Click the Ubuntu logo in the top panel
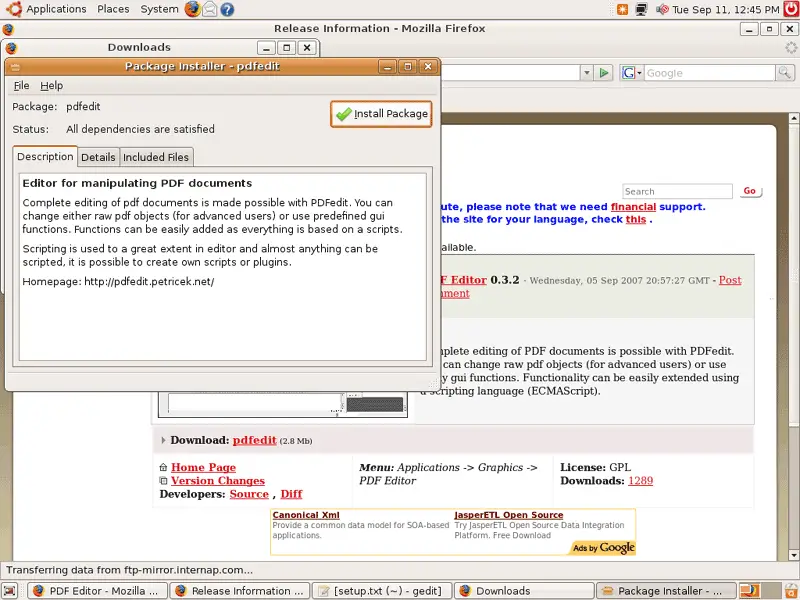Screen dimensions: 800x600 (14, 9)
